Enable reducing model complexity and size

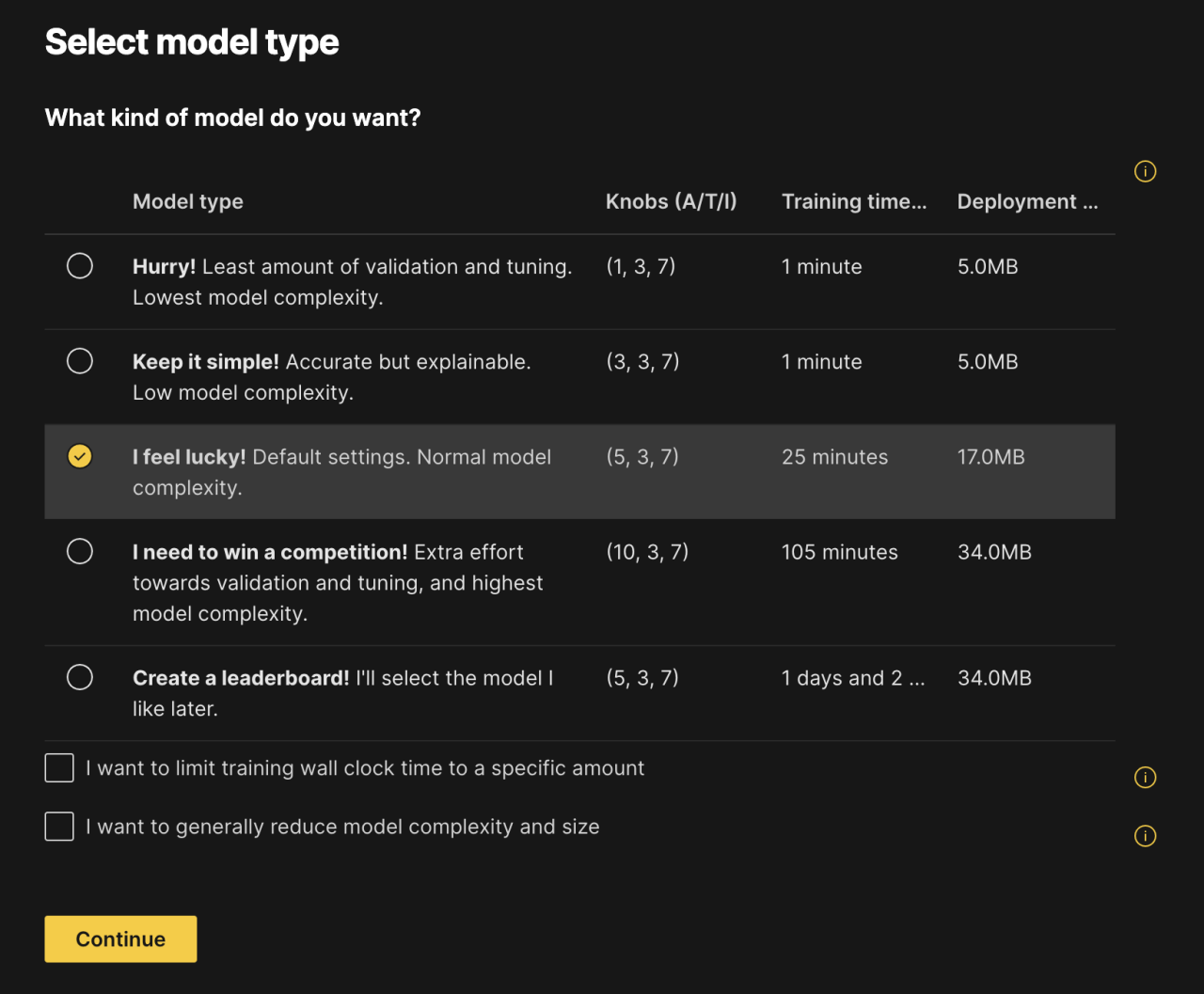(x=58, y=826)
